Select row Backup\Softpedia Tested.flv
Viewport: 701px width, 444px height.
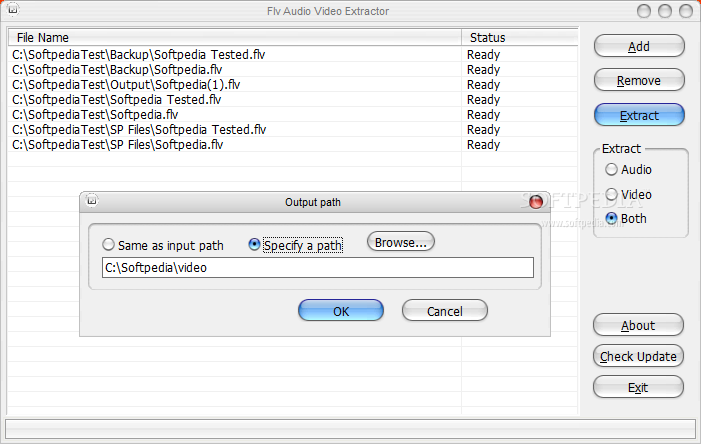pyautogui.click(x=293, y=55)
